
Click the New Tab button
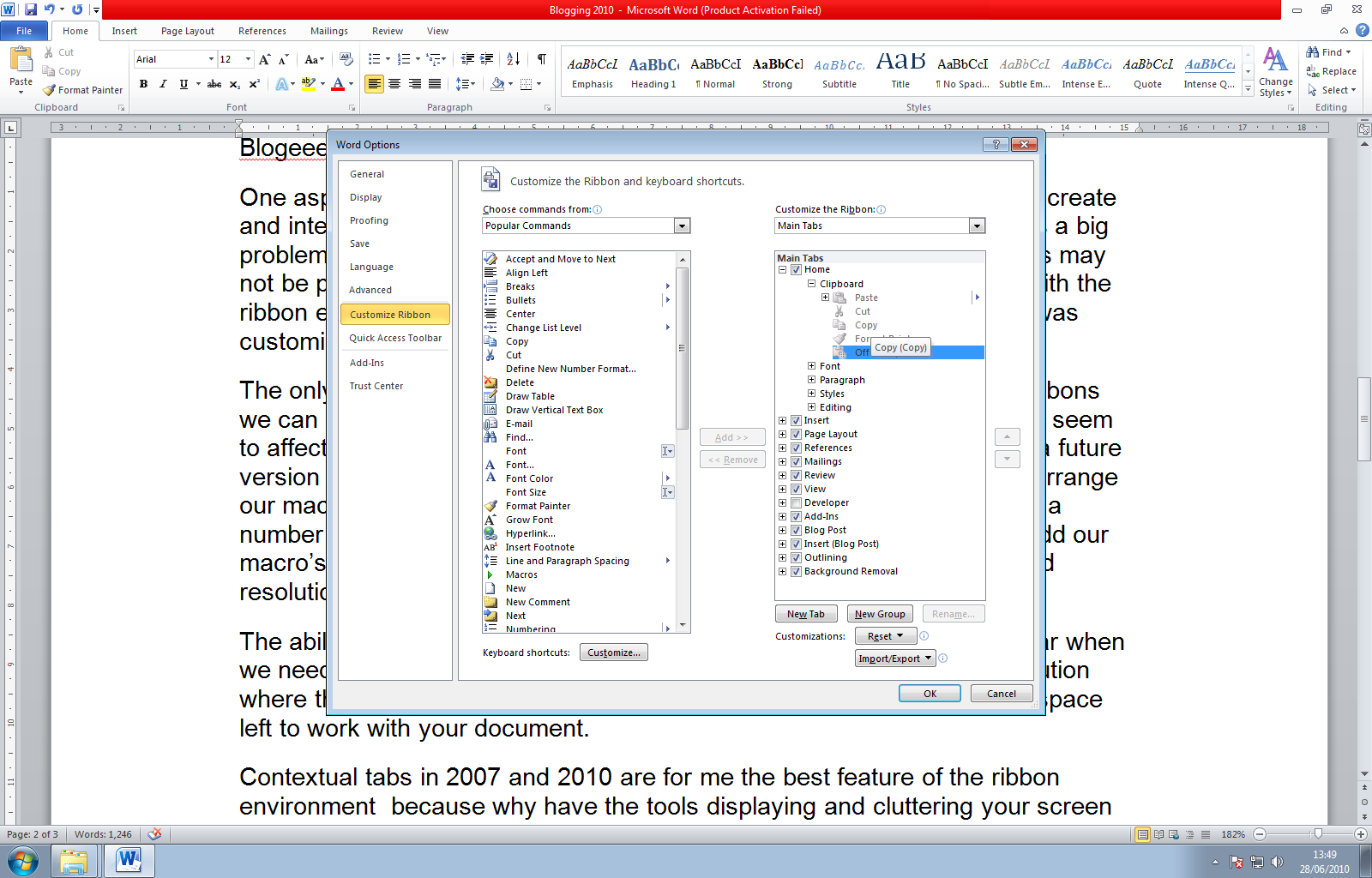806,614
